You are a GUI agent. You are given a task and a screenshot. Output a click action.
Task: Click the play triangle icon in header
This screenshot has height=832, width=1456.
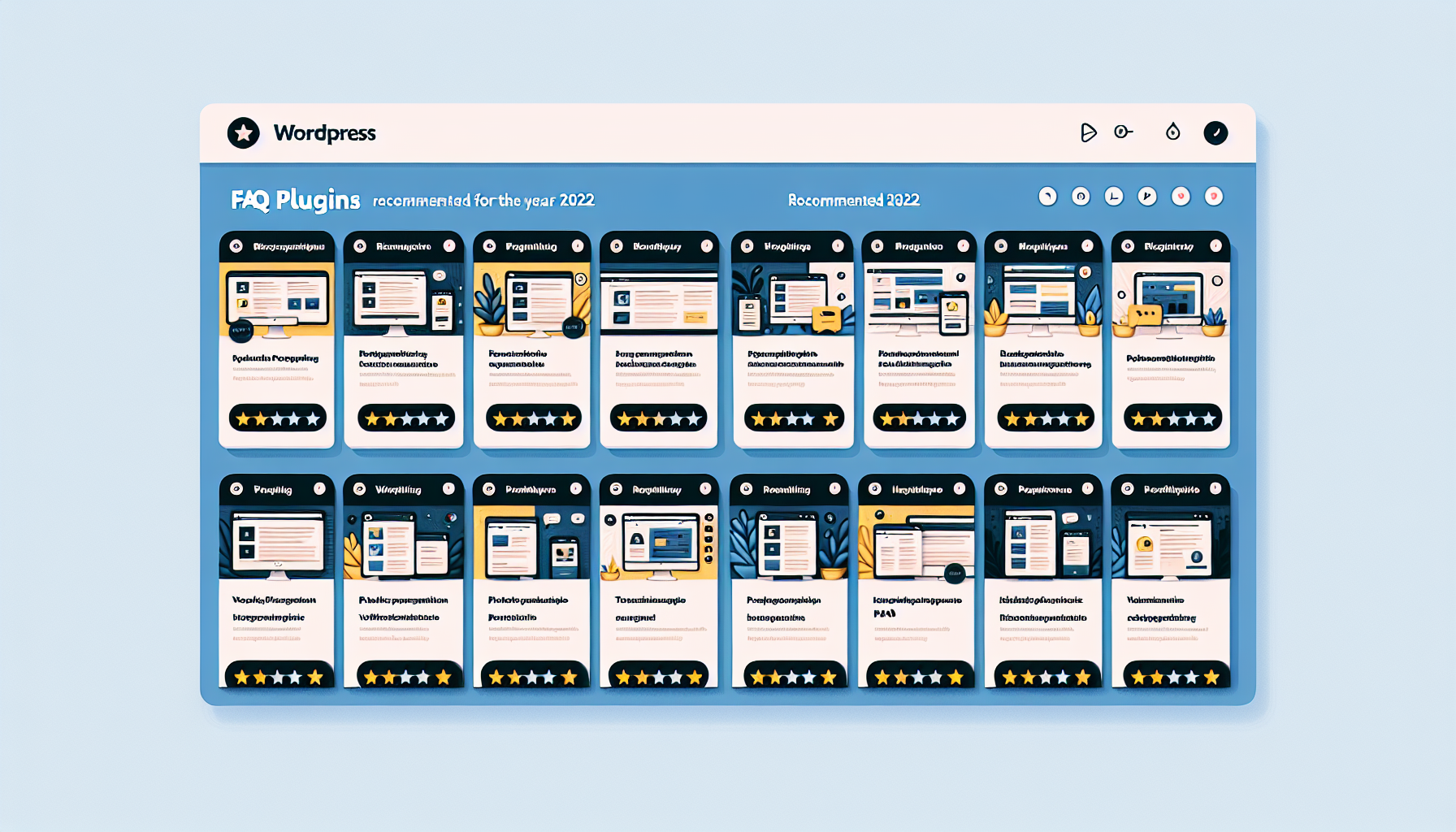[1089, 132]
